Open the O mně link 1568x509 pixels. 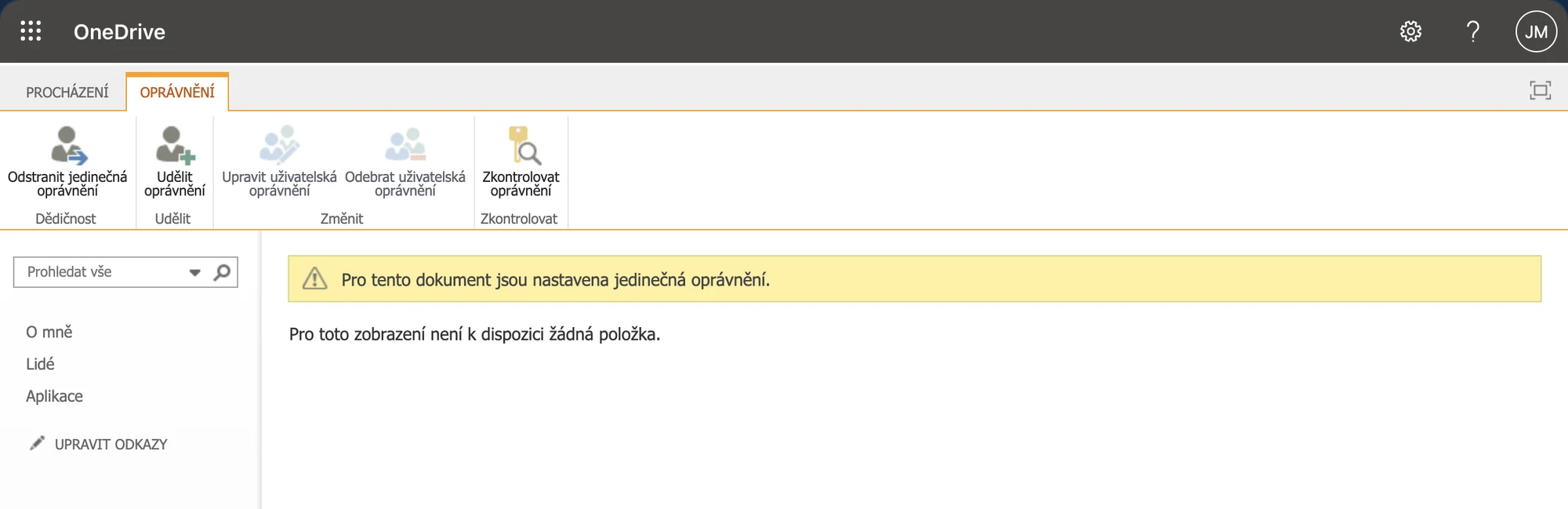(x=49, y=332)
